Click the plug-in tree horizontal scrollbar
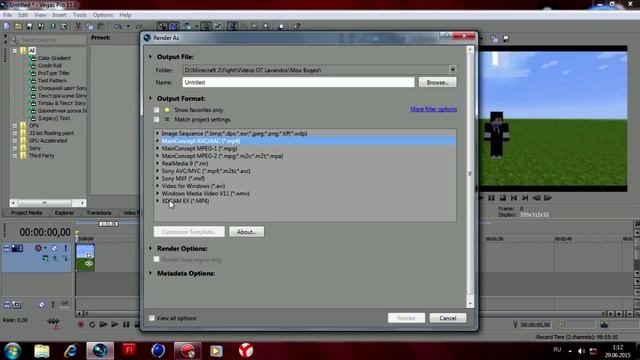The width and height of the screenshot is (640, 360). coord(48,202)
